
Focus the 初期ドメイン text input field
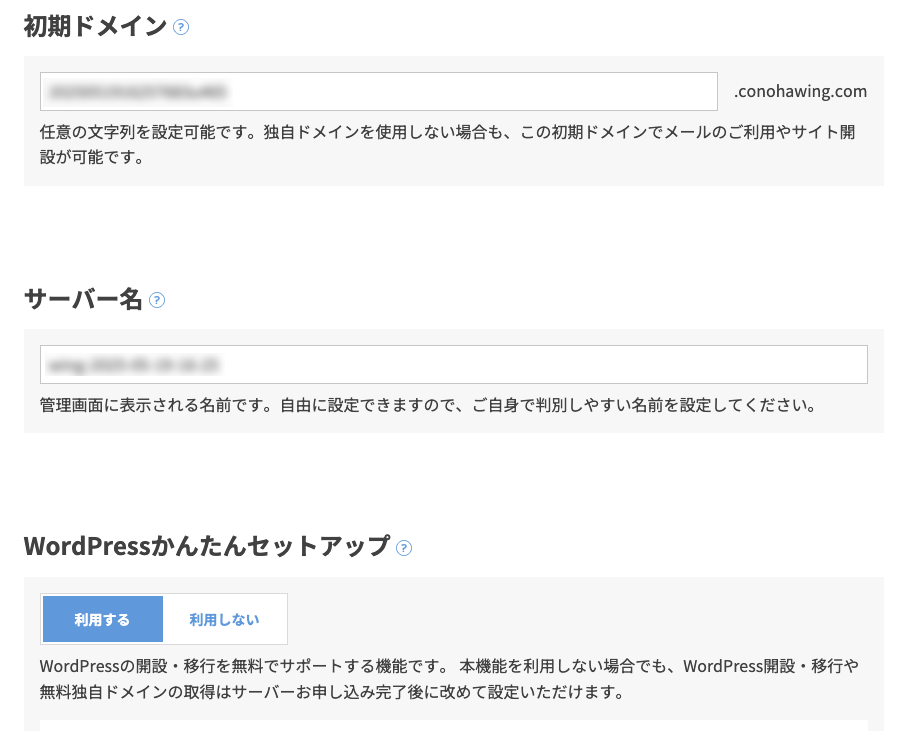pos(379,92)
